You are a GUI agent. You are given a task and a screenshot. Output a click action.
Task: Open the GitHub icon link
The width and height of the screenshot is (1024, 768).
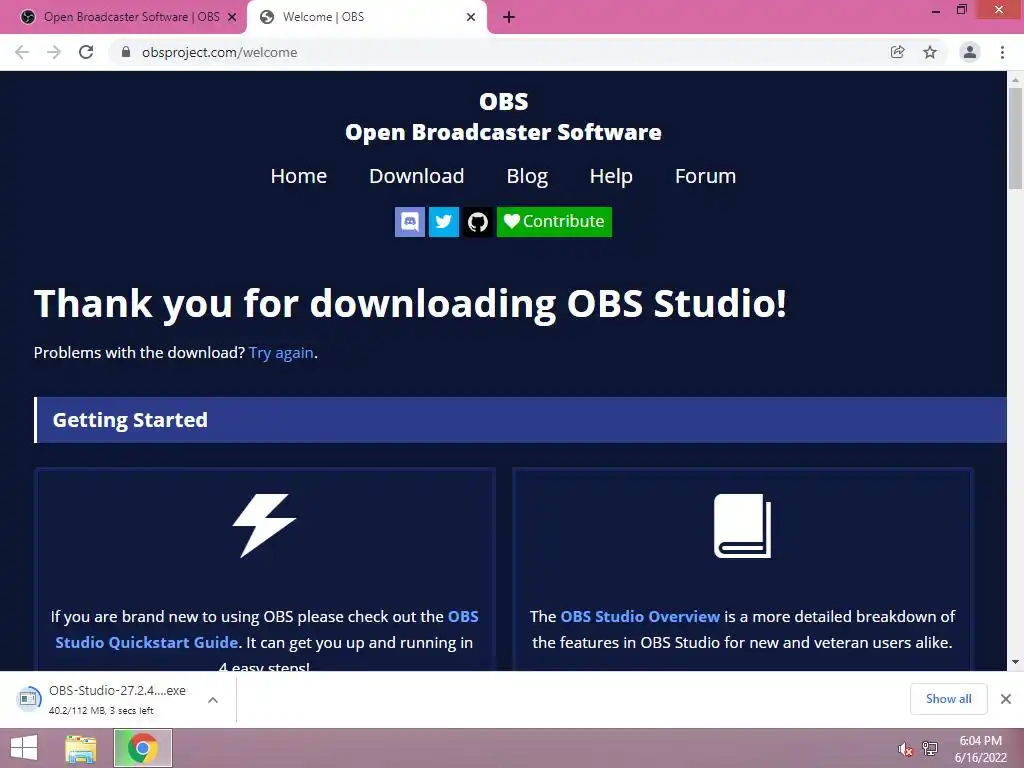point(478,222)
